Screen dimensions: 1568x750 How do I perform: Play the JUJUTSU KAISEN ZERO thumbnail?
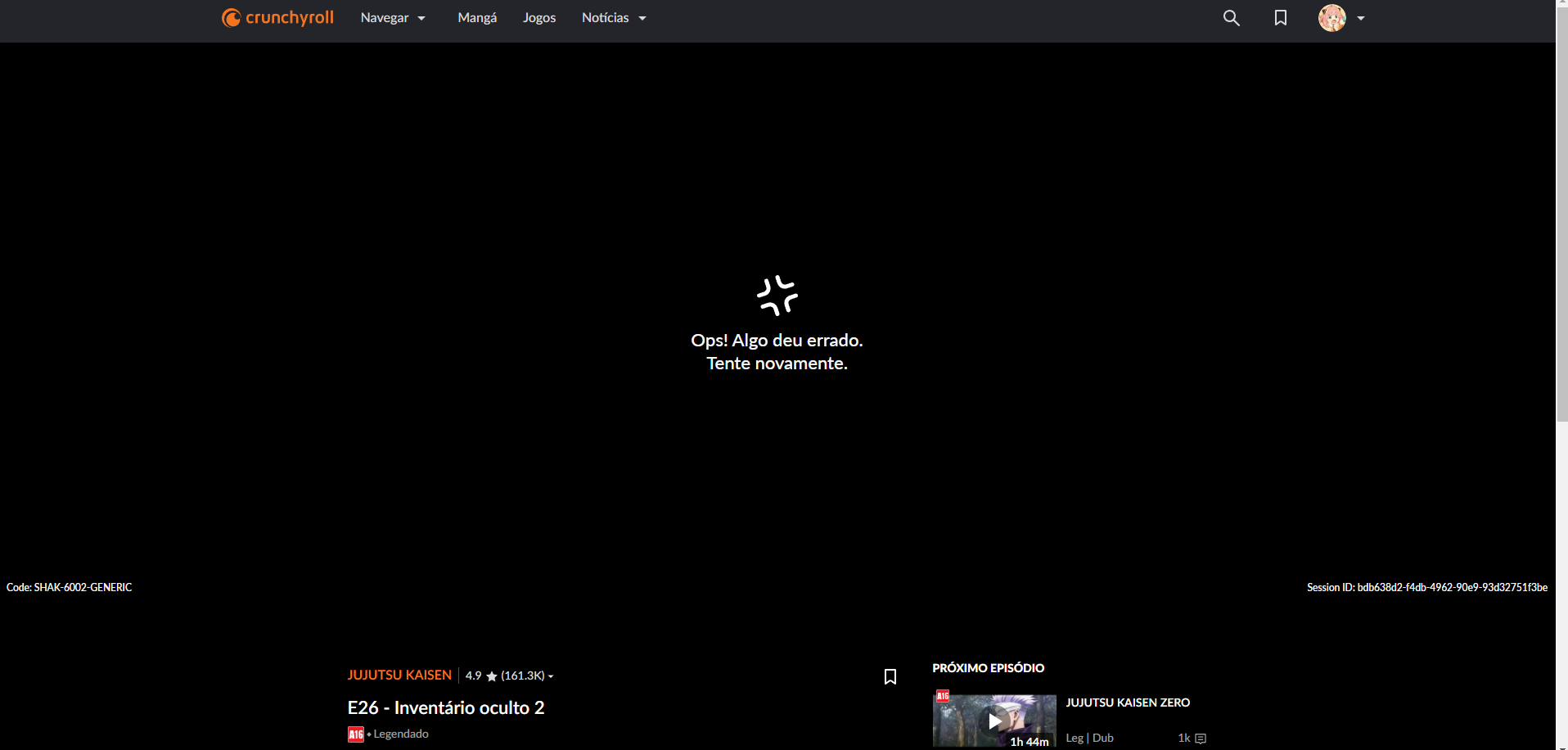pos(994,721)
